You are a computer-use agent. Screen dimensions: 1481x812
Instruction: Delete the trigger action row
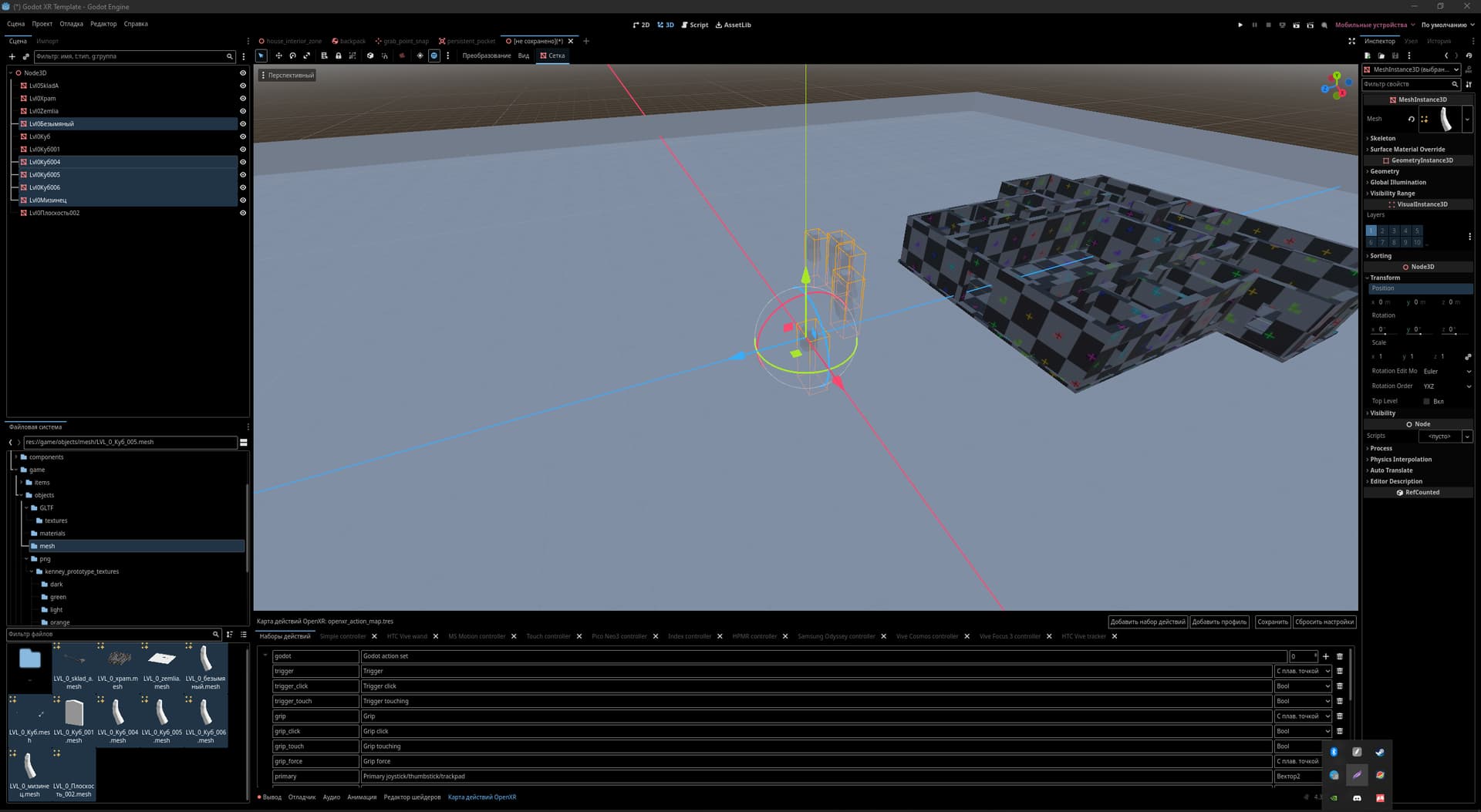point(1340,671)
